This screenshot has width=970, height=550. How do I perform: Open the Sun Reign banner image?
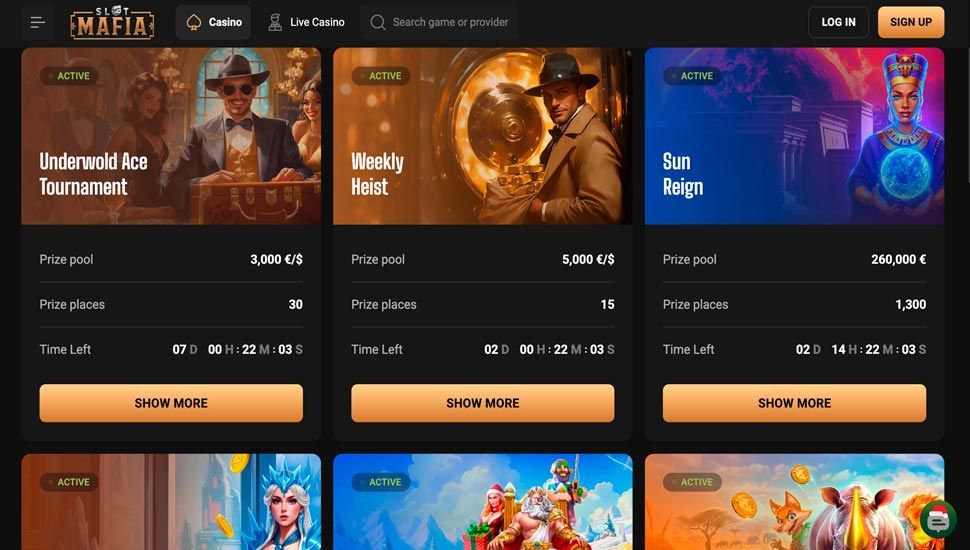(794, 136)
